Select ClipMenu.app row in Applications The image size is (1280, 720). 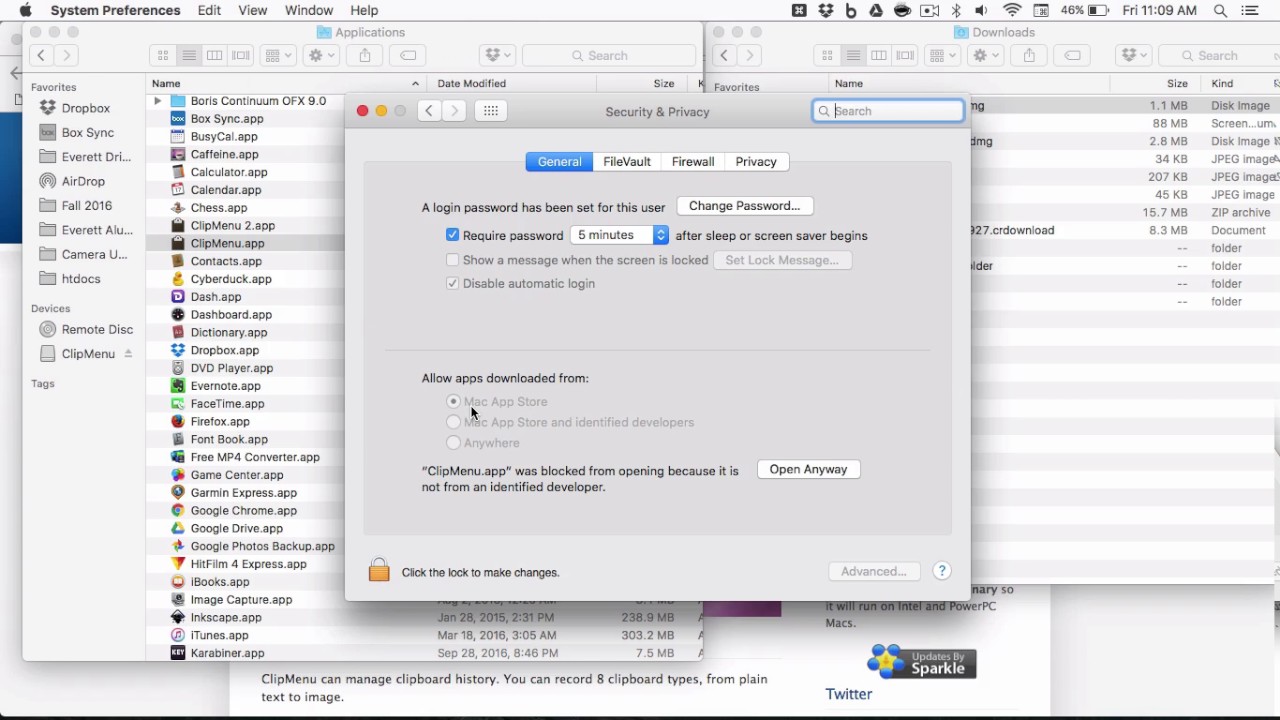click(x=425, y=244)
